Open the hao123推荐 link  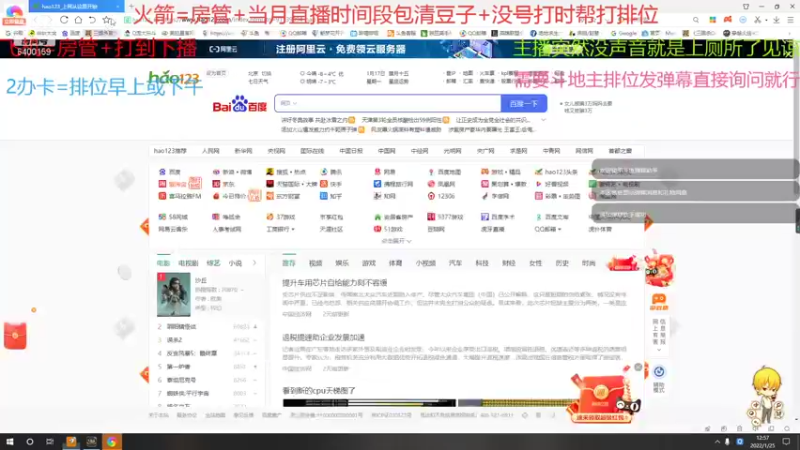[x=170, y=151]
